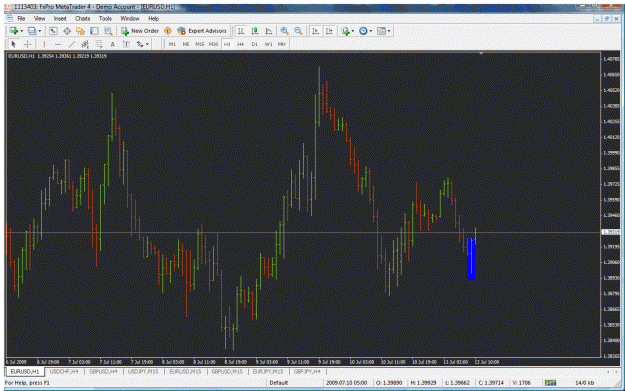Viewport: 625px width, 391px height.
Task: Switch to the M30 timeframe
Action: pos(213,44)
